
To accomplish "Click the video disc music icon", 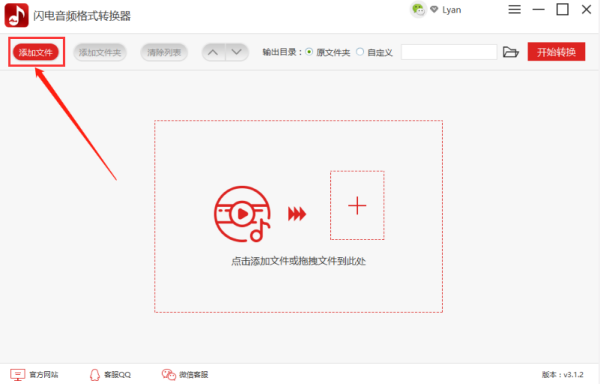I will 242,214.
